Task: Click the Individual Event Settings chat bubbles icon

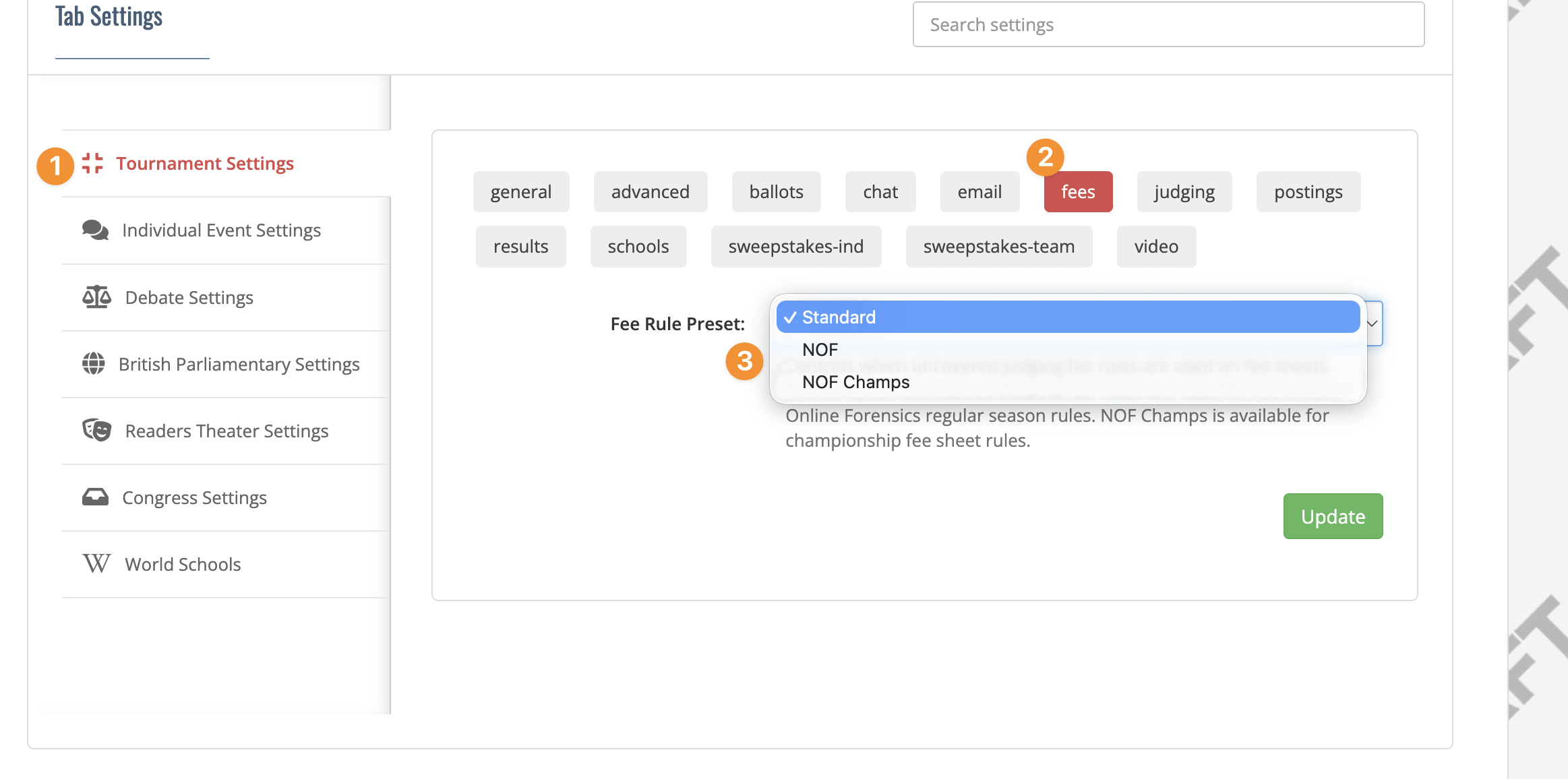Action: point(95,230)
